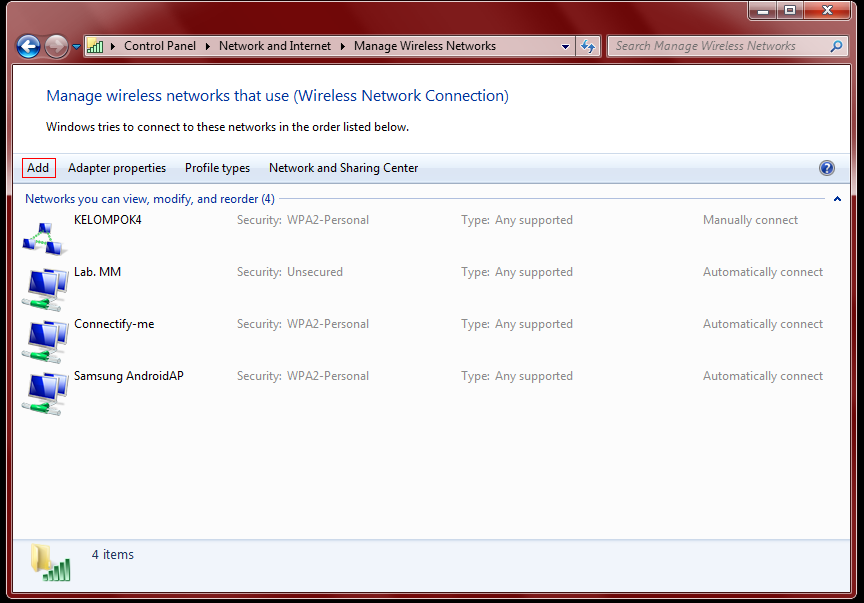
Task: Select the Samsung AndroidAP network icon
Action: click(x=45, y=394)
